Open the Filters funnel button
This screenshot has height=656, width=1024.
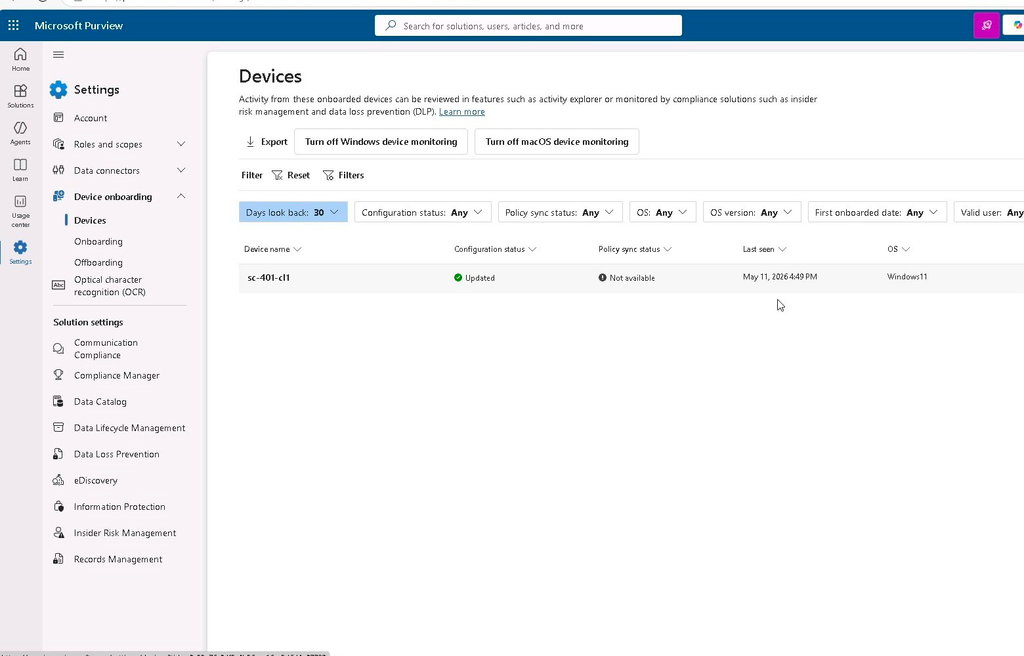(344, 175)
